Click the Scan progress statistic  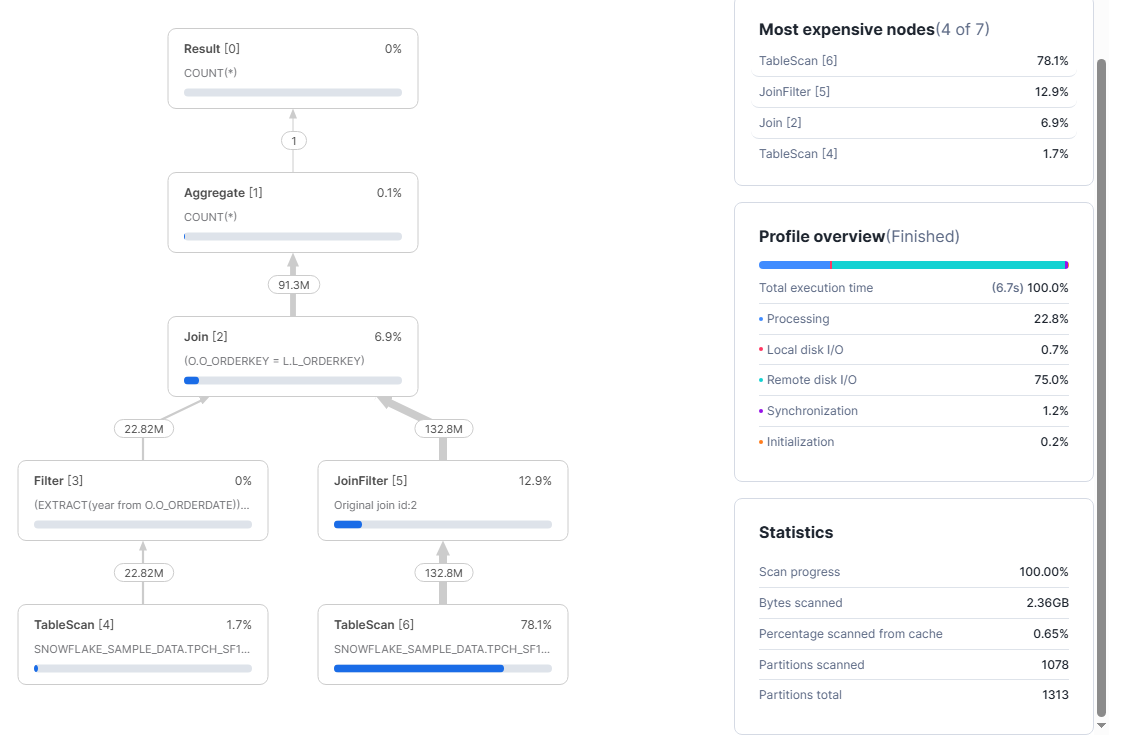coord(913,571)
